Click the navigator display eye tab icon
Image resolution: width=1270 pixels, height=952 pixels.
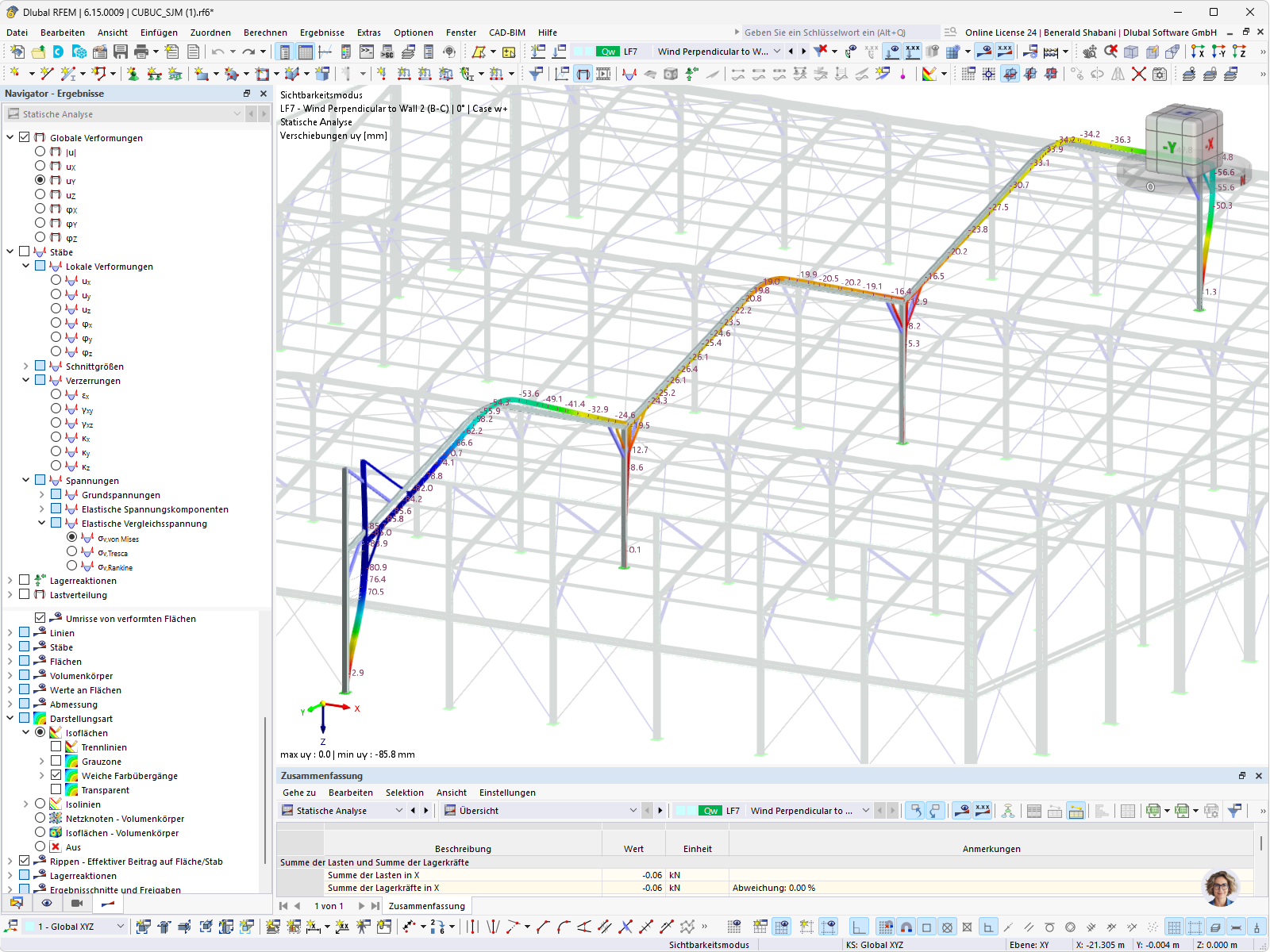click(x=47, y=903)
